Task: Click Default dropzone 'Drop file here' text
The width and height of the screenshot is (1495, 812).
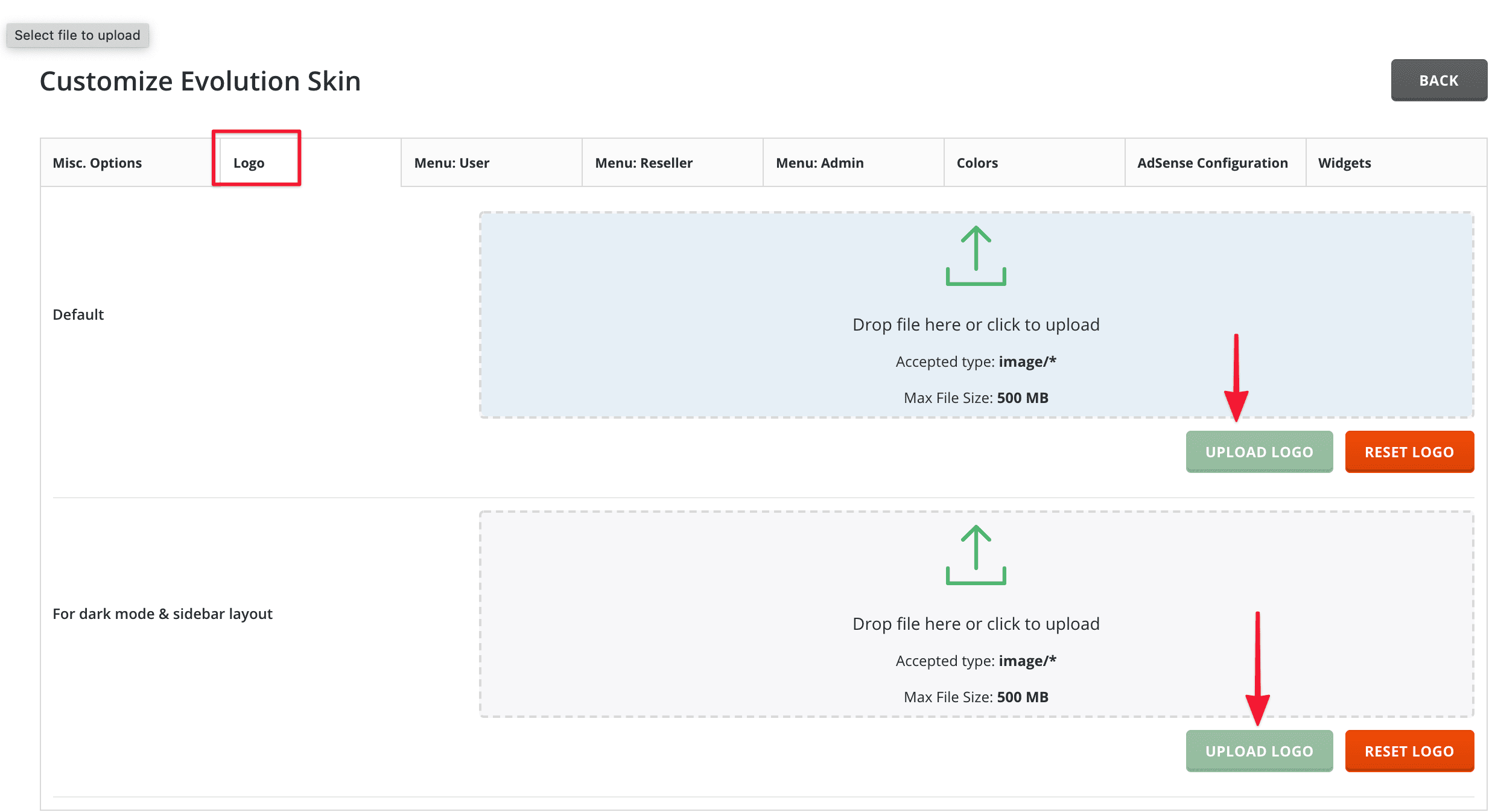Action: click(976, 325)
